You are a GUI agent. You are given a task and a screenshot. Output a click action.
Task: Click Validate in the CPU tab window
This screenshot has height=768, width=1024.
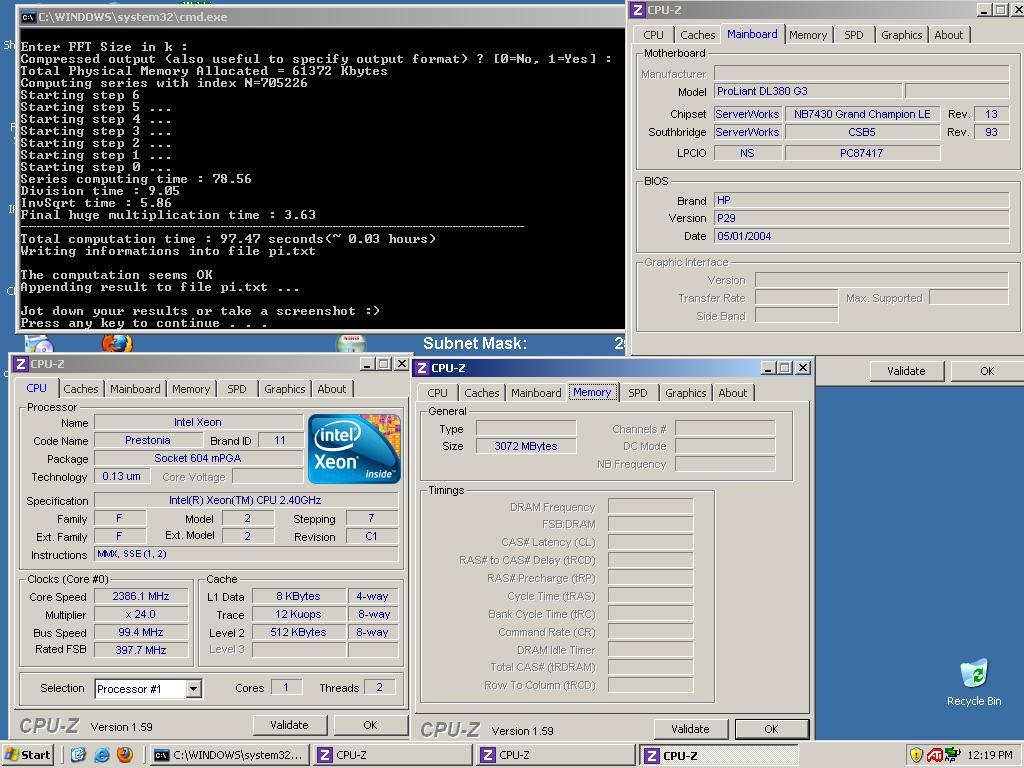point(289,725)
